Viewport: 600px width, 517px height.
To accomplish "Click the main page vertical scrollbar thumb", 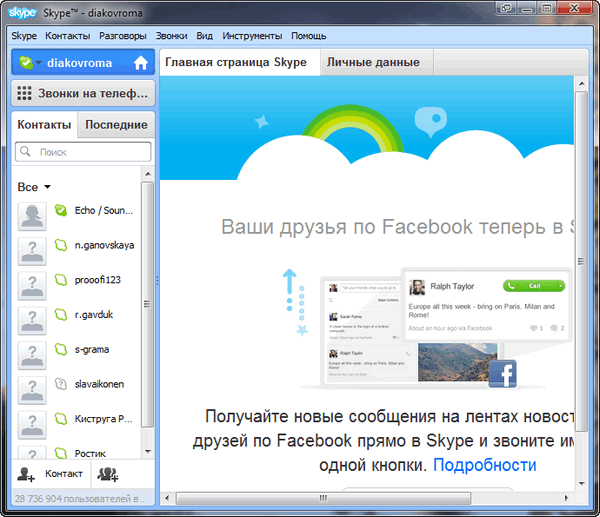I will [582, 261].
